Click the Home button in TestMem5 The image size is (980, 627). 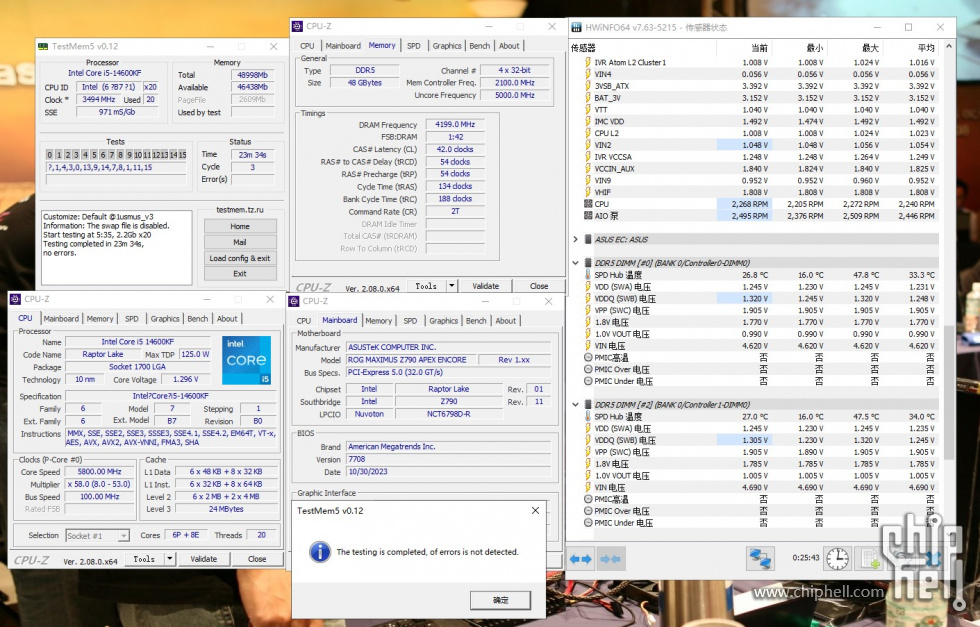[240, 226]
